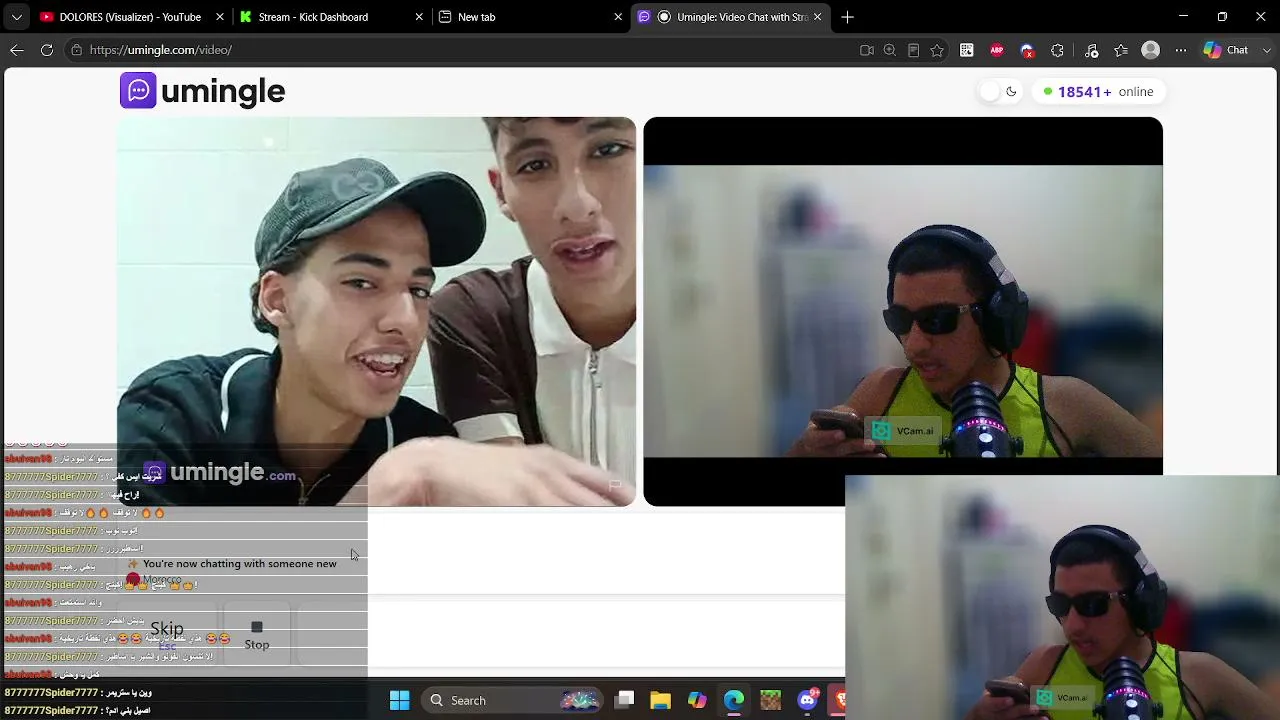This screenshot has height=720, width=1280.
Task: Open Copilot Chat sidebar
Action: 1225,50
